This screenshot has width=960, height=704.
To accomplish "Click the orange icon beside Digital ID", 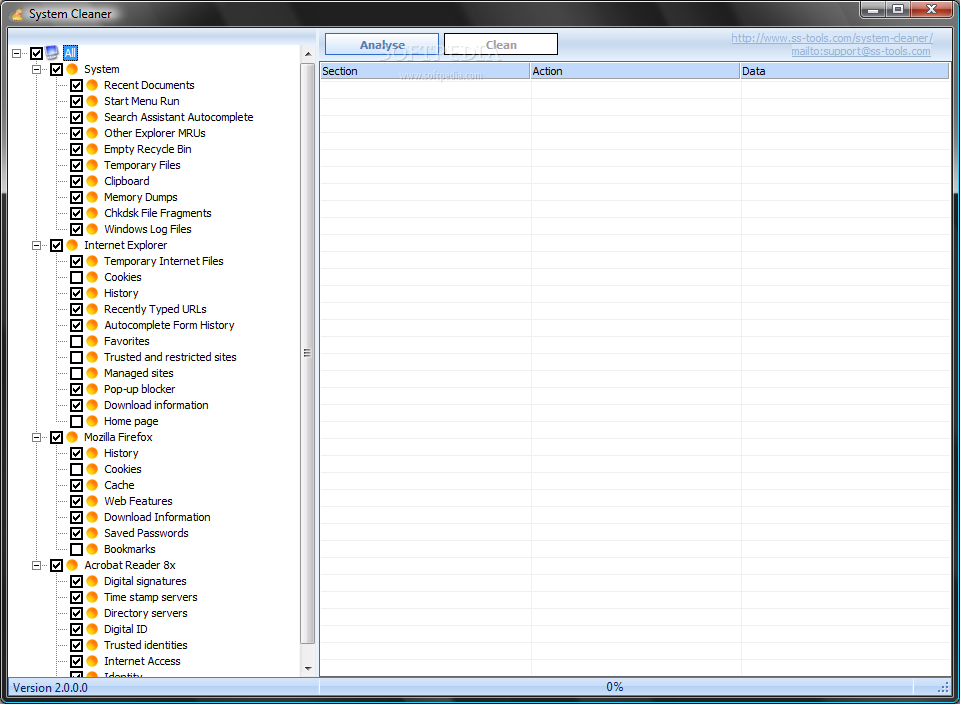I will 92,629.
